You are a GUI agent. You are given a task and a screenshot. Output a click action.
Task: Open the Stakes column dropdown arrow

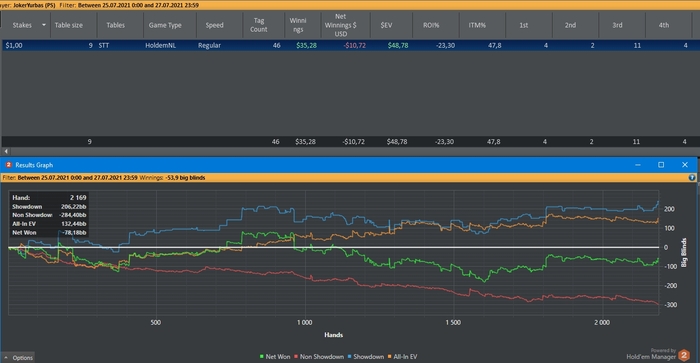(44, 25)
